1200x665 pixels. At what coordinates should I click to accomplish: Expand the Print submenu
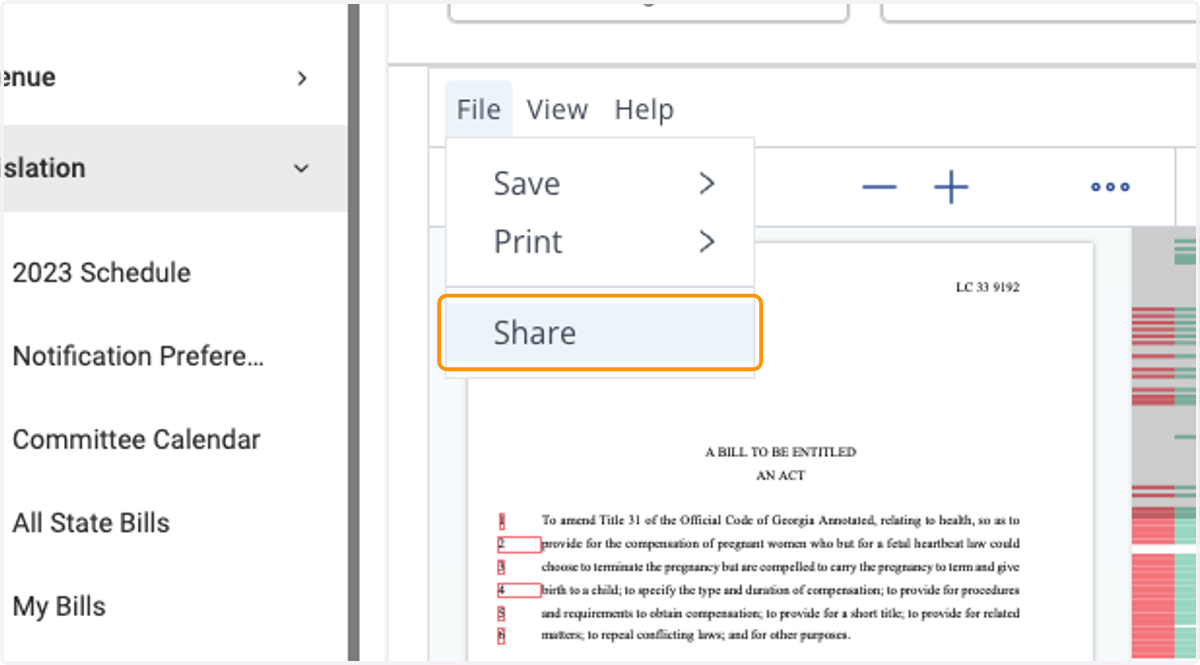600,242
